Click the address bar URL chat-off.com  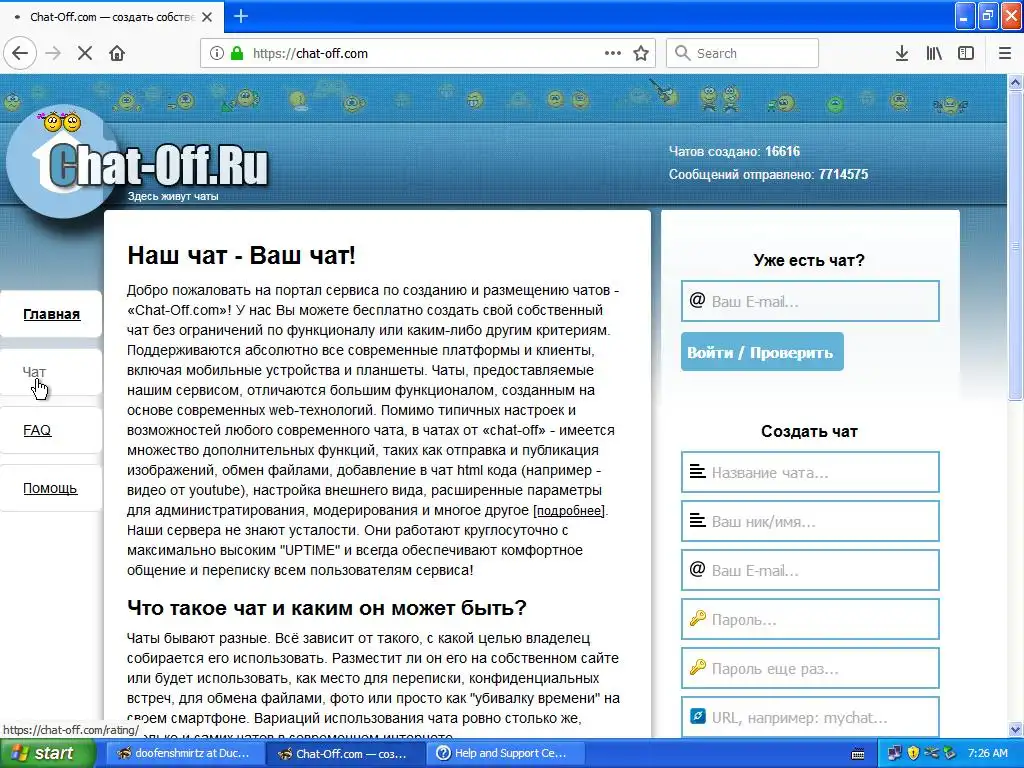(x=310, y=54)
